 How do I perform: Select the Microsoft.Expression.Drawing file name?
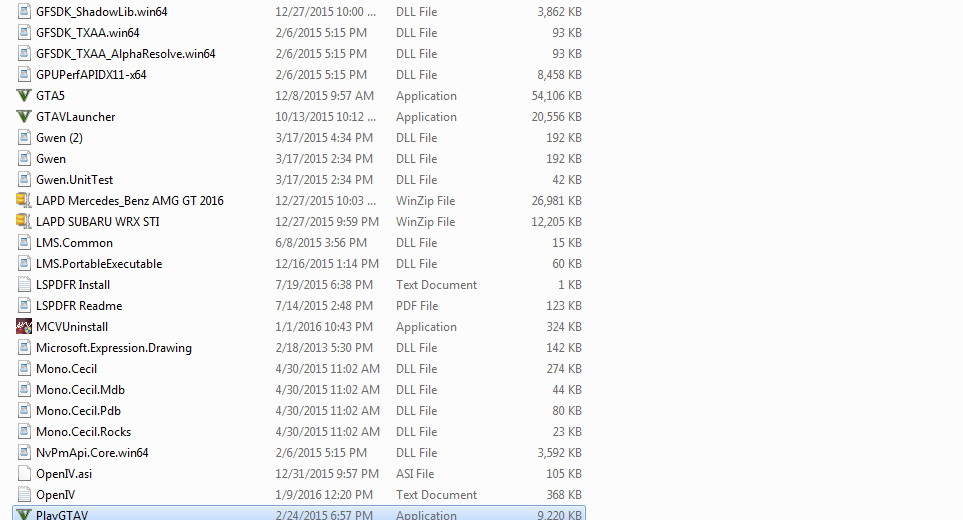pos(114,348)
